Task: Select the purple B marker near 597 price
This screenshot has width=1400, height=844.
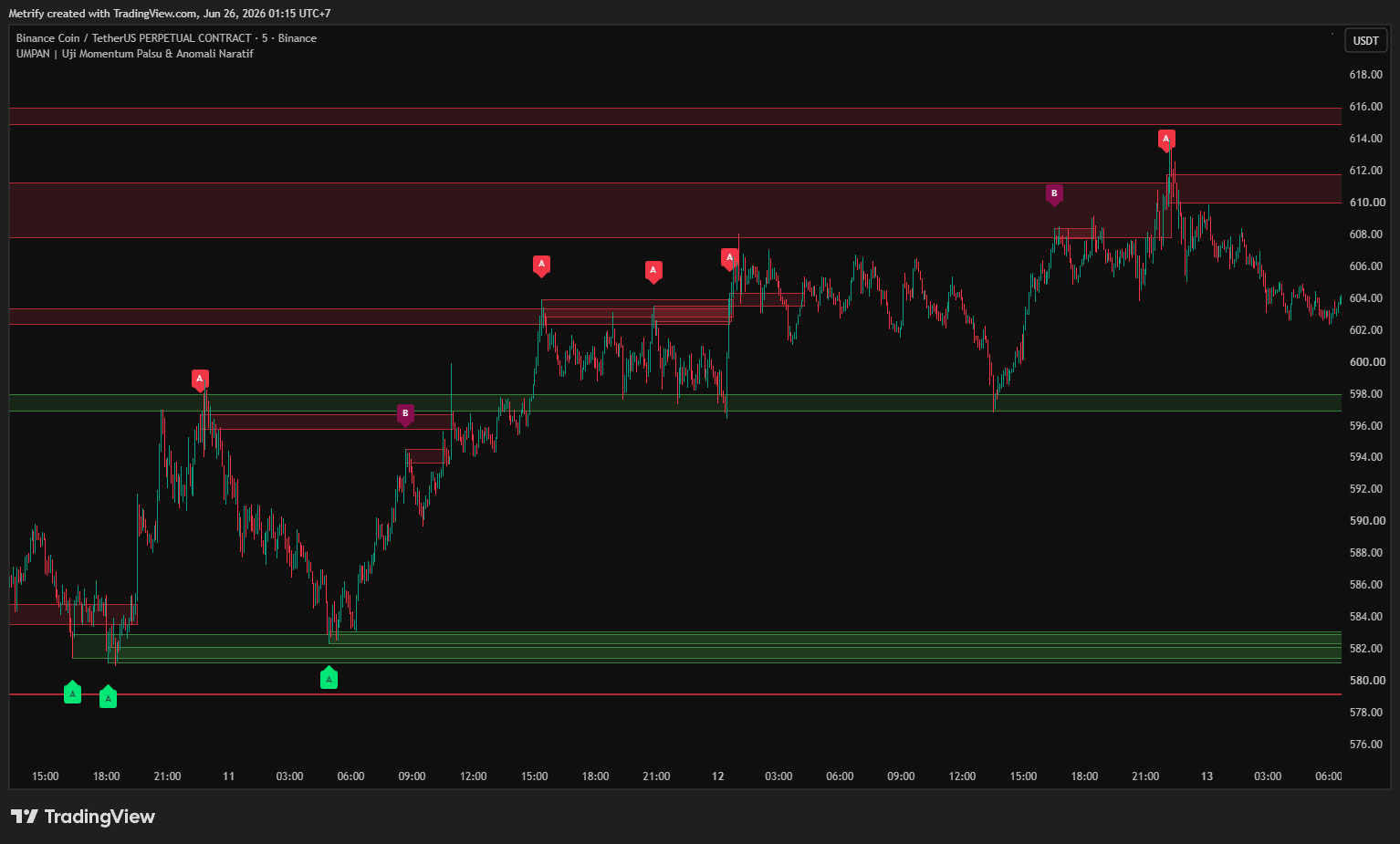Action: [x=405, y=415]
